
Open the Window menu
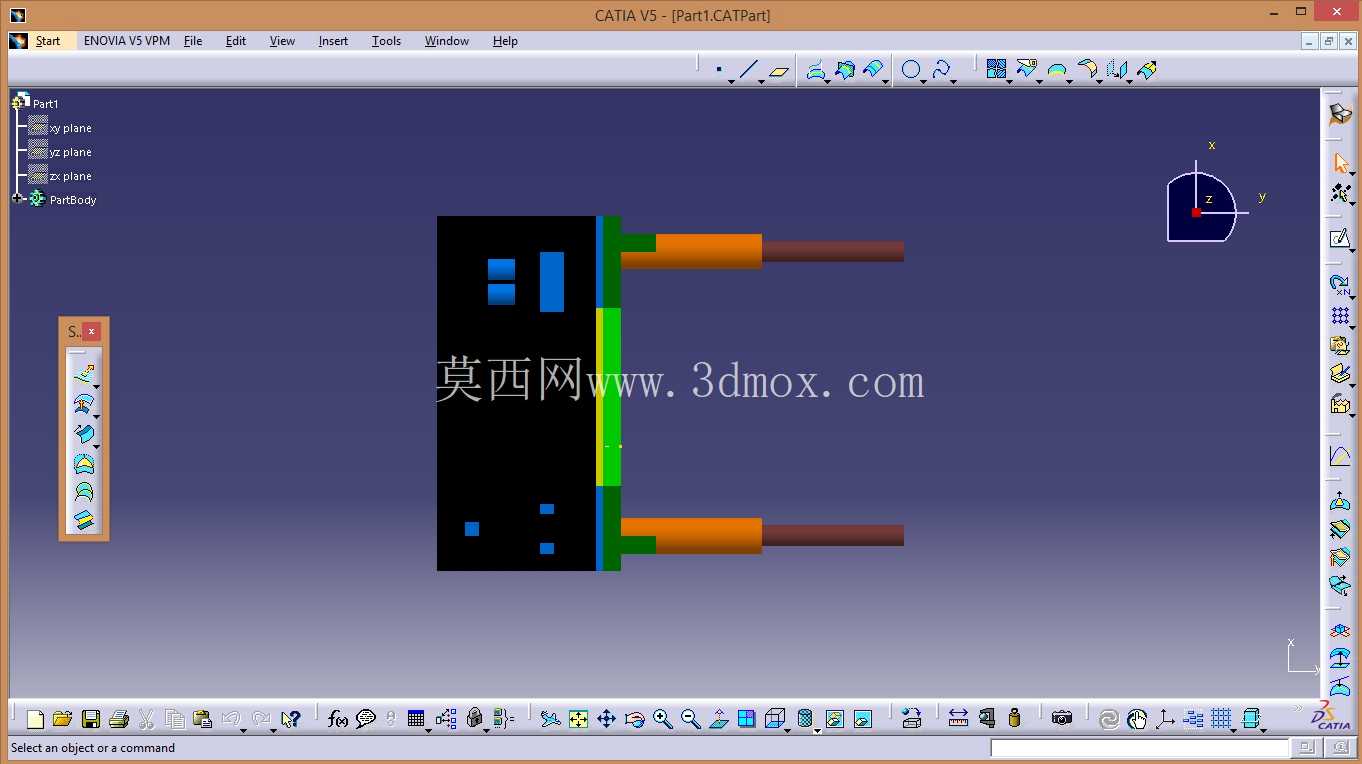click(447, 41)
